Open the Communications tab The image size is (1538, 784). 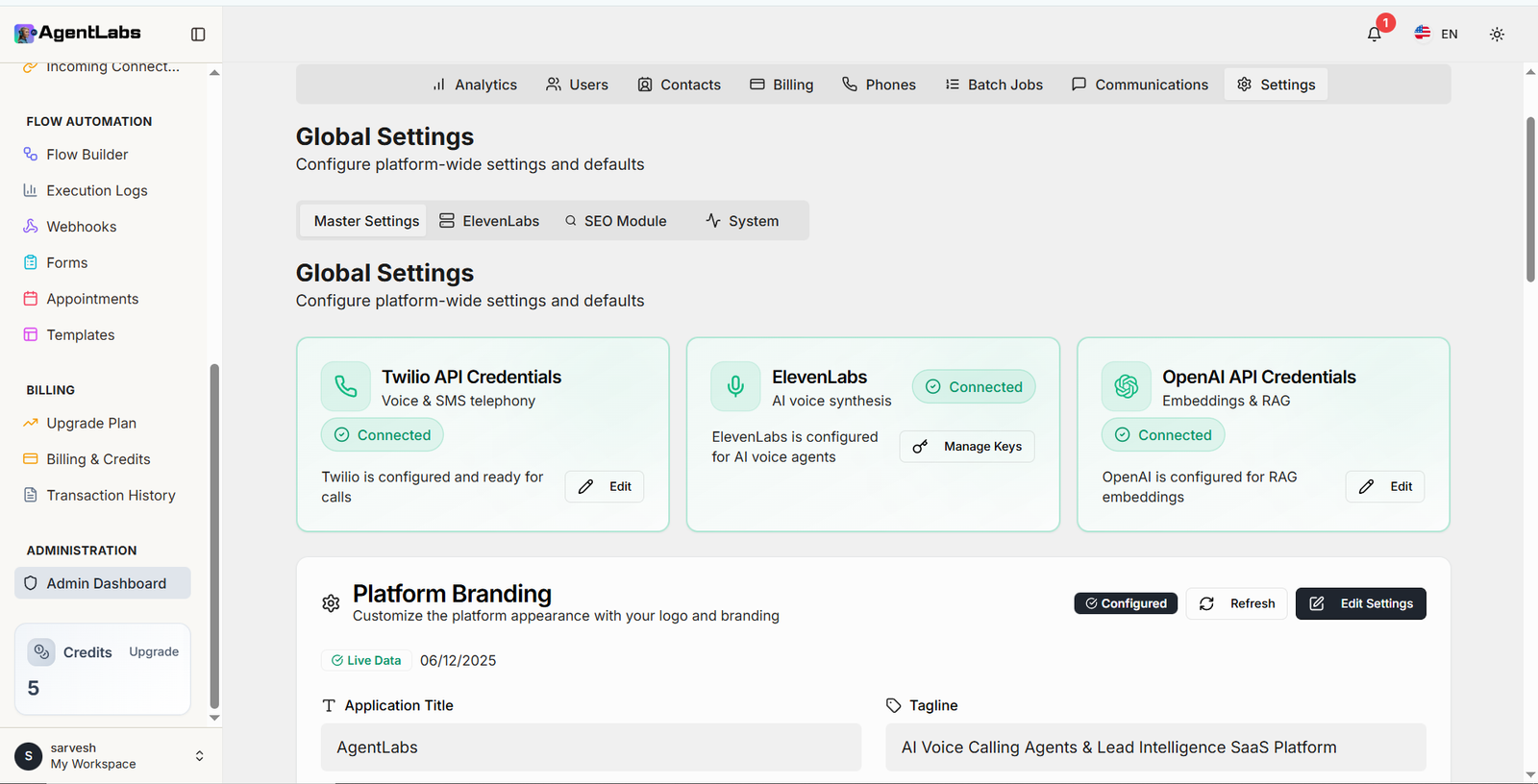pos(1140,85)
